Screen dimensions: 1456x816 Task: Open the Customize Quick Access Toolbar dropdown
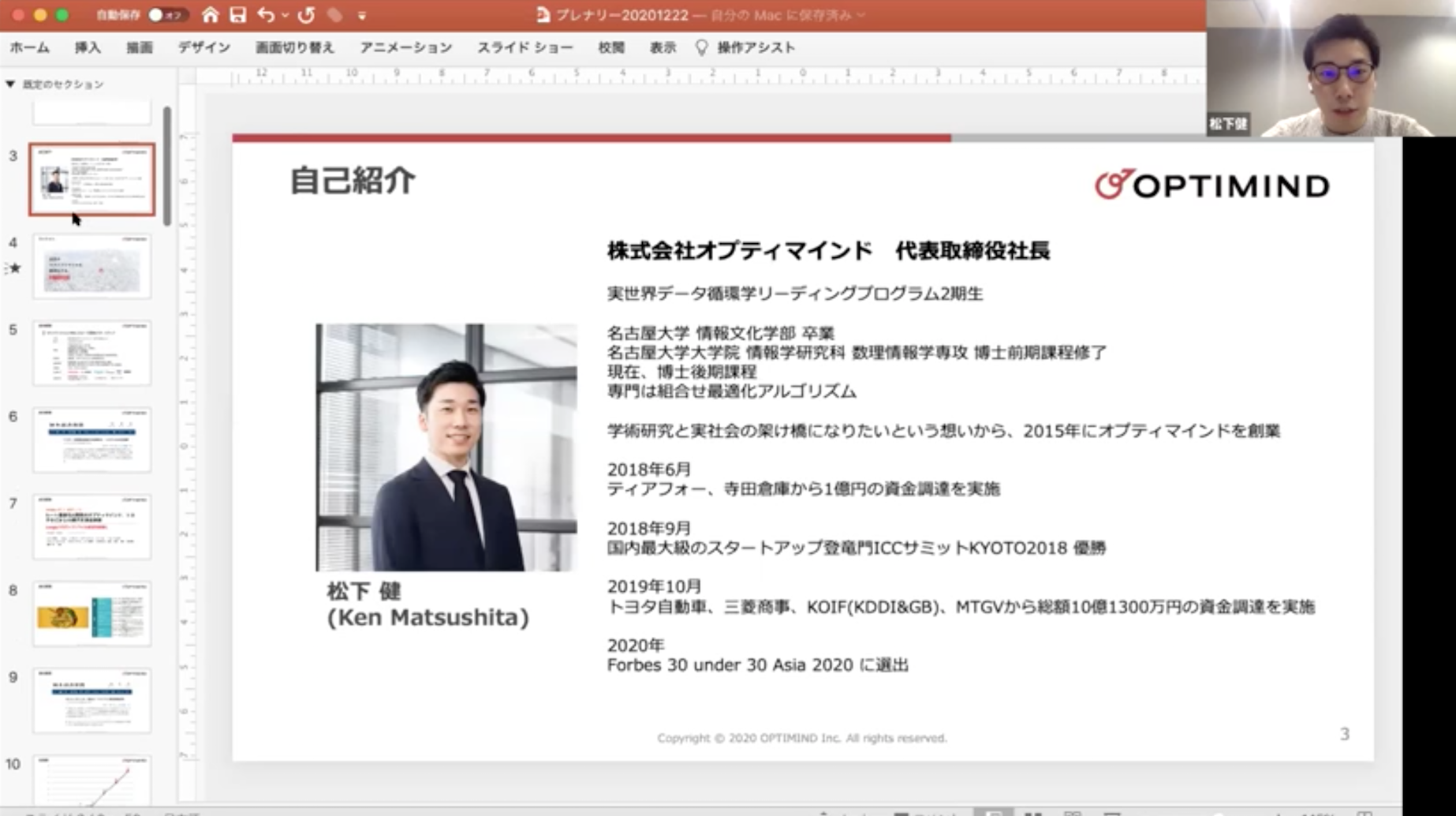pos(362,15)
